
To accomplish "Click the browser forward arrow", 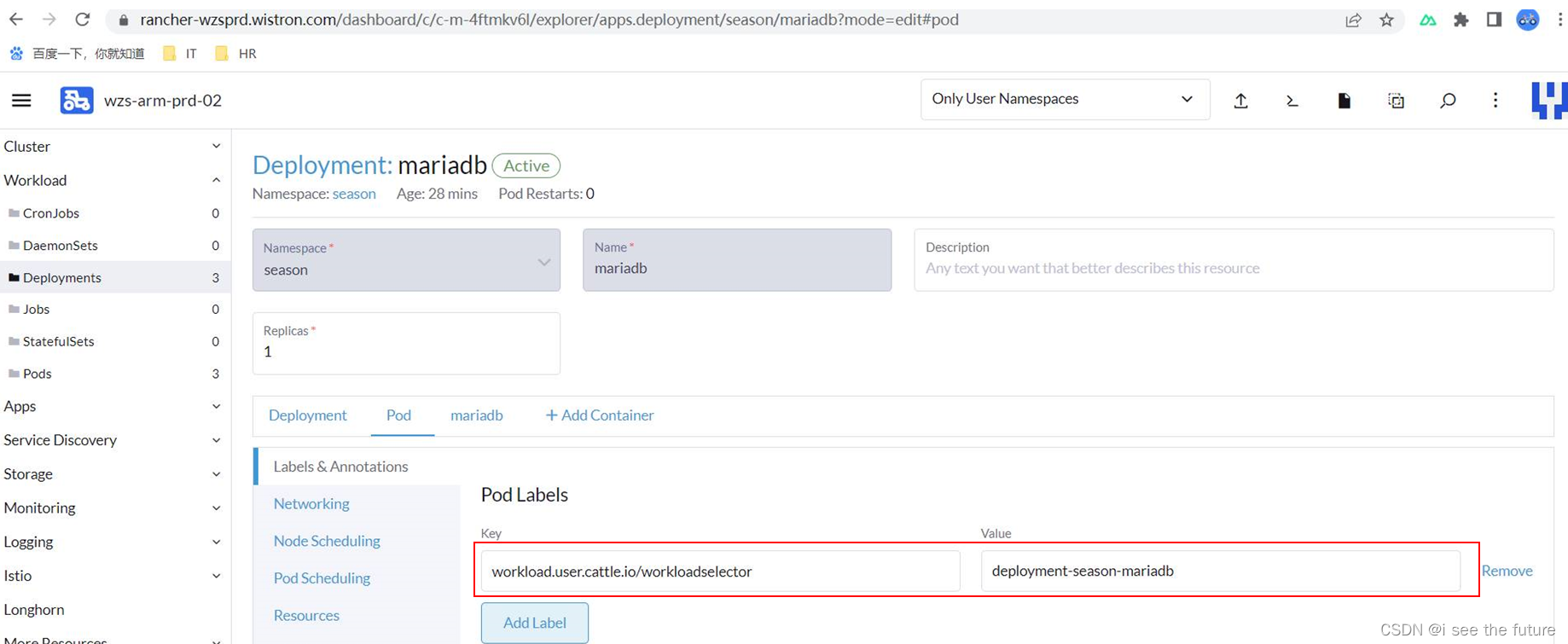I will tap(49, 19).
